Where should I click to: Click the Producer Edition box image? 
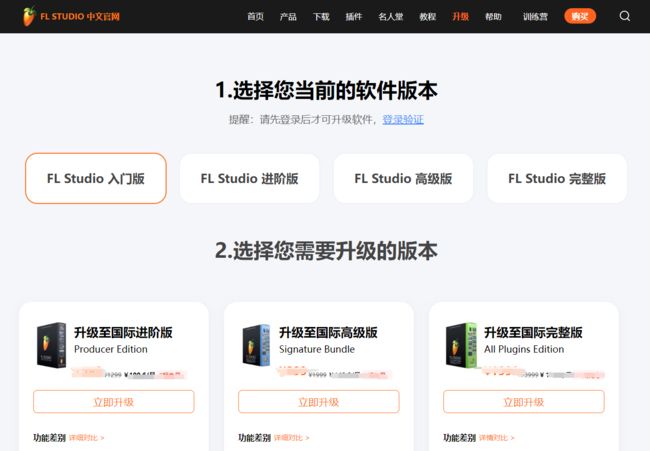(x=51, y=345)
